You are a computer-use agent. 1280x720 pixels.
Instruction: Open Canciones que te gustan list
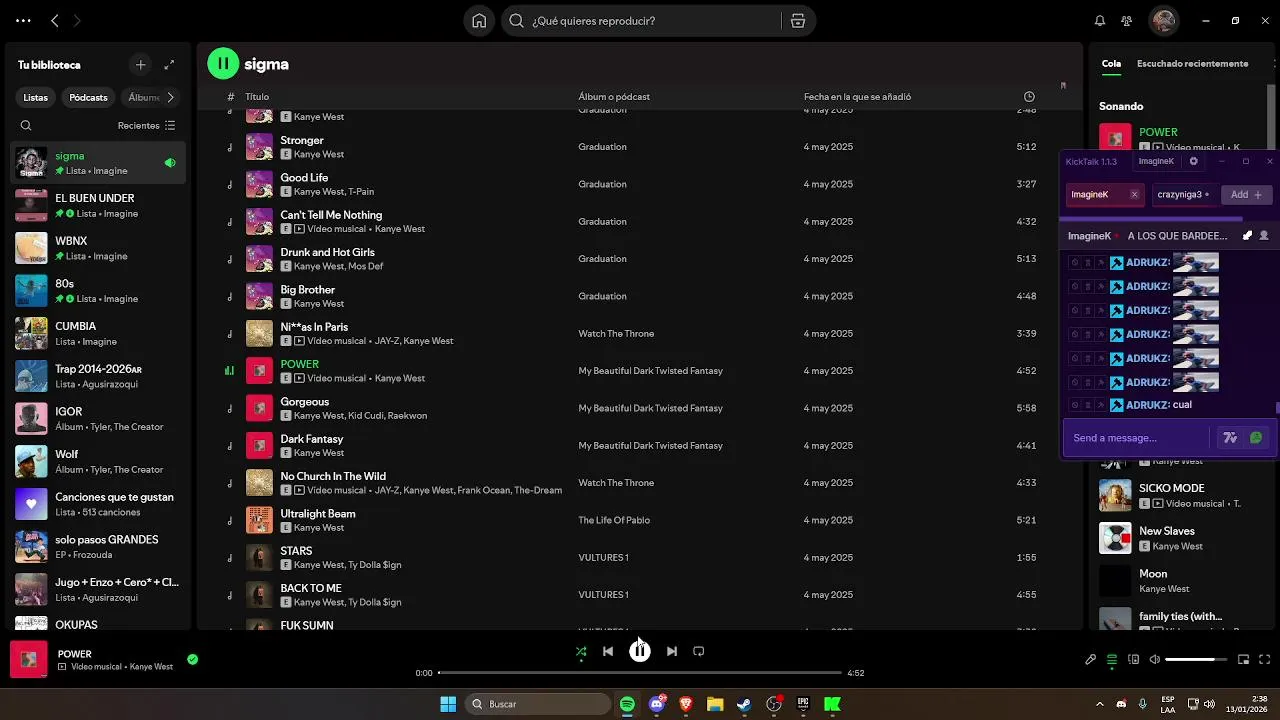(x=97, y=504)
